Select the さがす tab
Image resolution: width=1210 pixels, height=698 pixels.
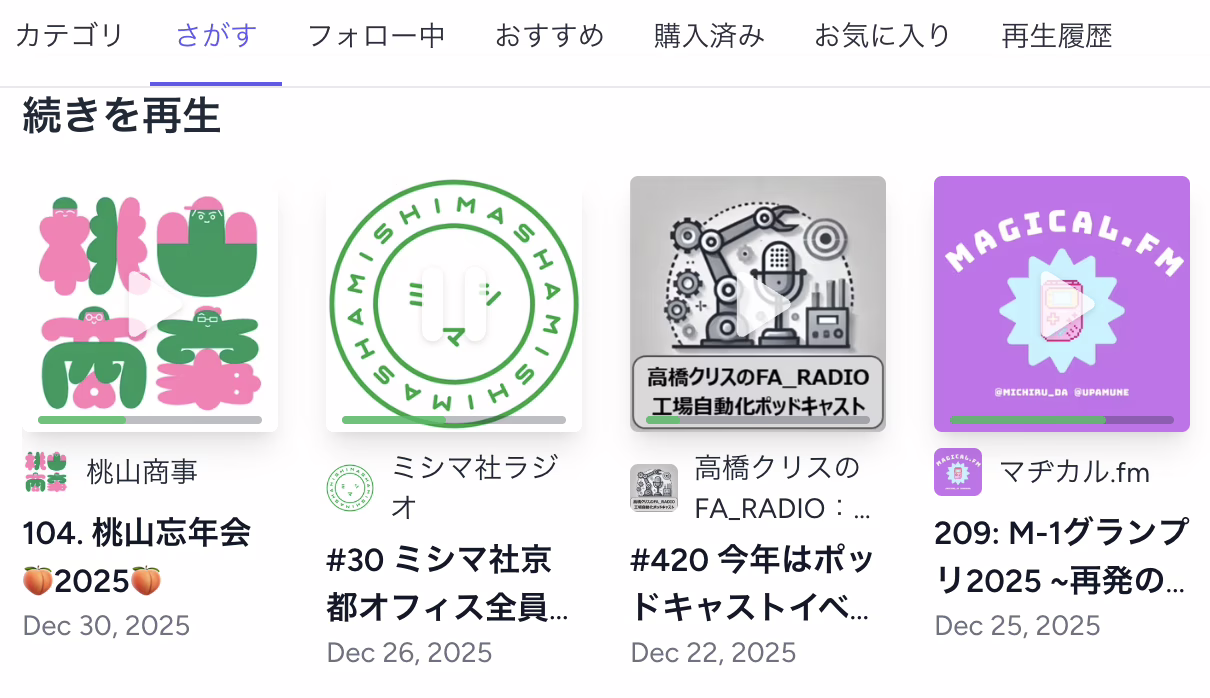point(216,37)
